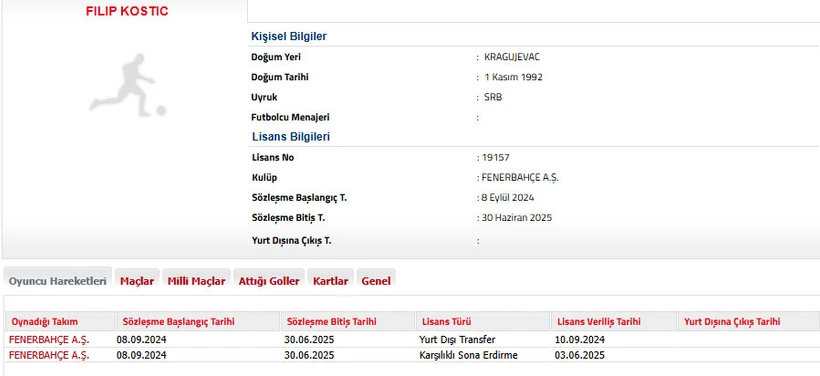Click the Sözleşme Başlangıç T. label
Image resolution: width=820 pixels, height=376 pixels.
299,198
